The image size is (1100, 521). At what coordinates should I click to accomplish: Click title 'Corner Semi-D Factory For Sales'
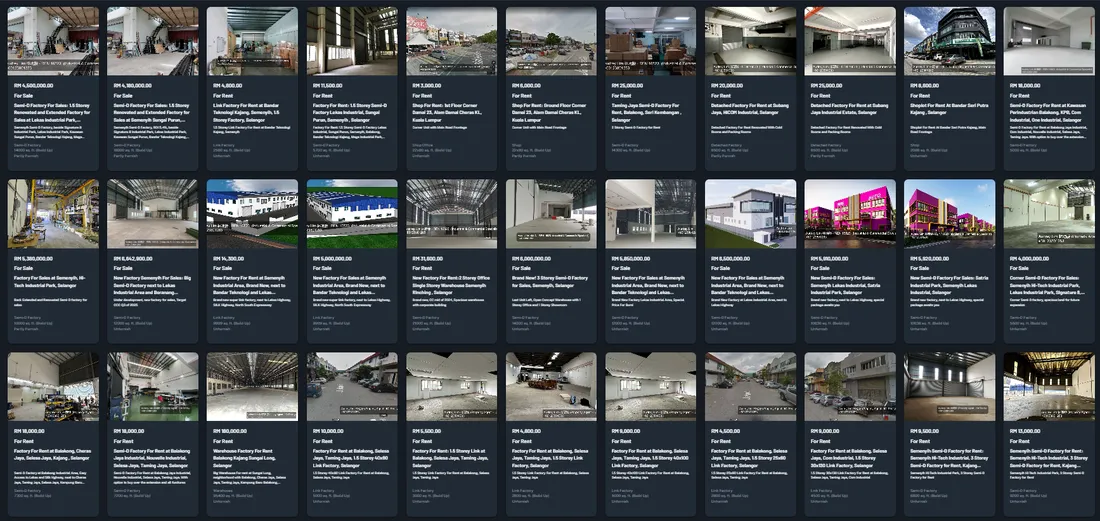(x=1048, y=285)
